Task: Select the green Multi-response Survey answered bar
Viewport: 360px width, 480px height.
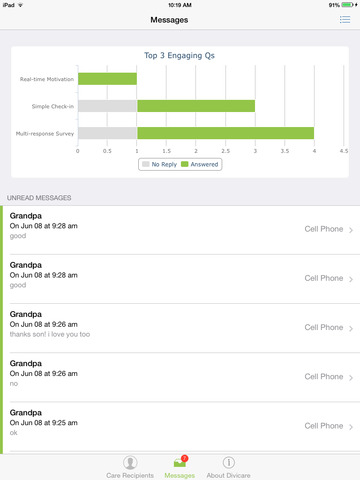Action: coord(226,133)
